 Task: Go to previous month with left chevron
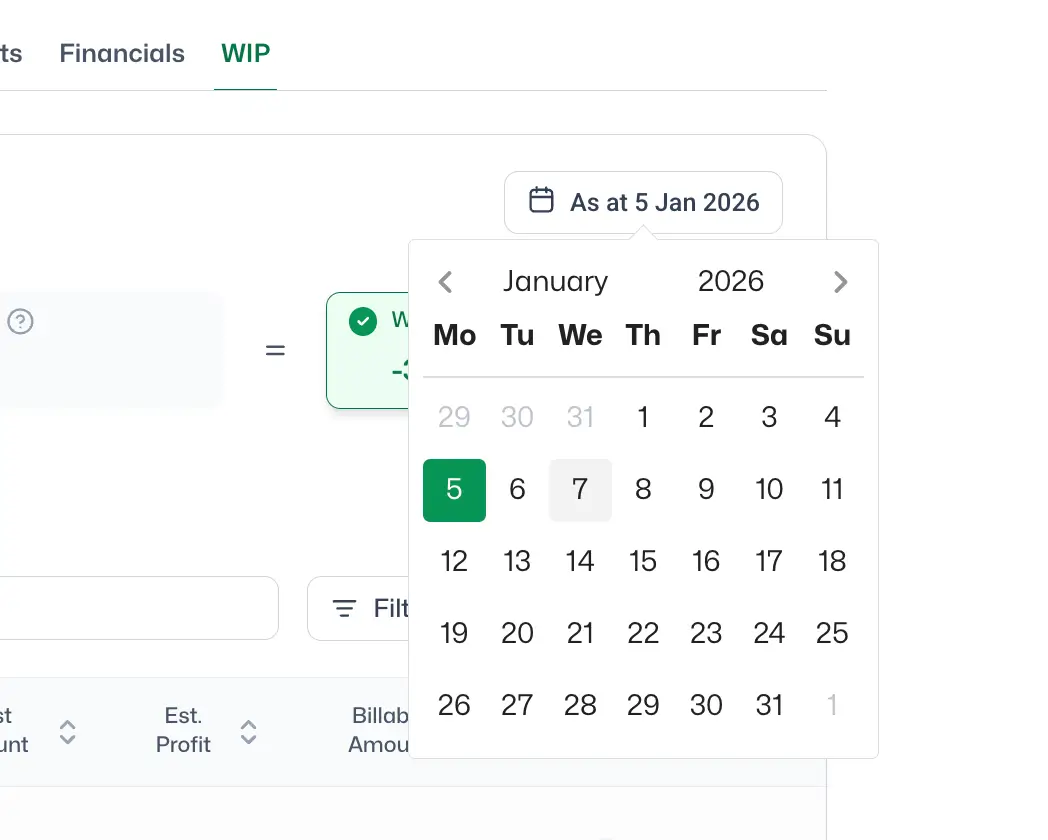446,282
